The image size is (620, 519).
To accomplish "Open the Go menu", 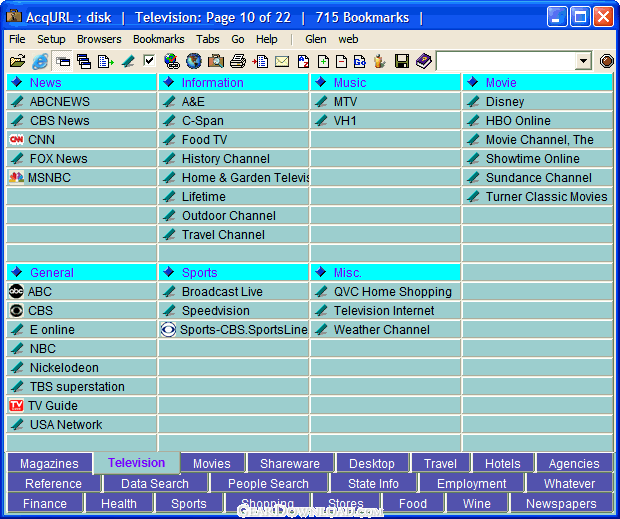I will coord(238,39).
